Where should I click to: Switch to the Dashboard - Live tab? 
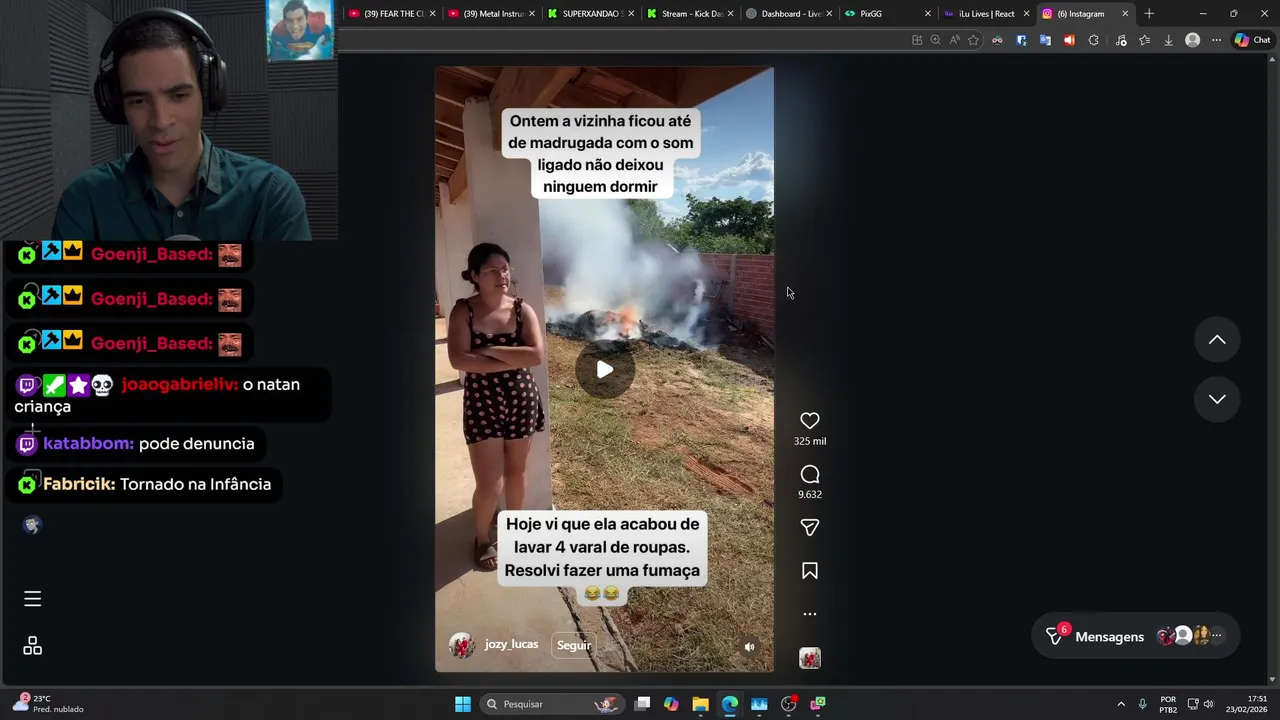click(790, 14)
